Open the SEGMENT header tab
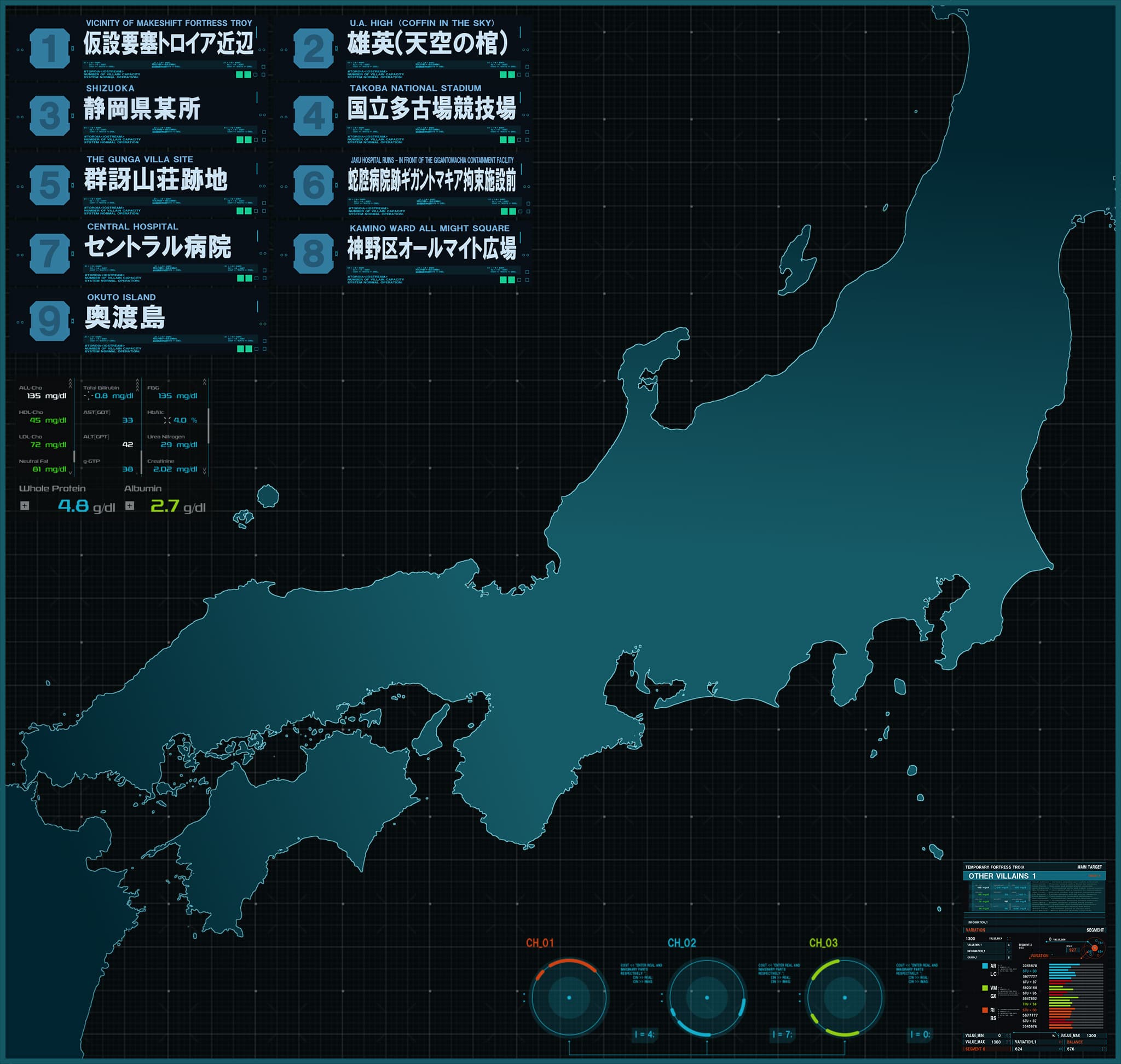Viewport: 1121px width, 1064px height. pos(1095,930)
